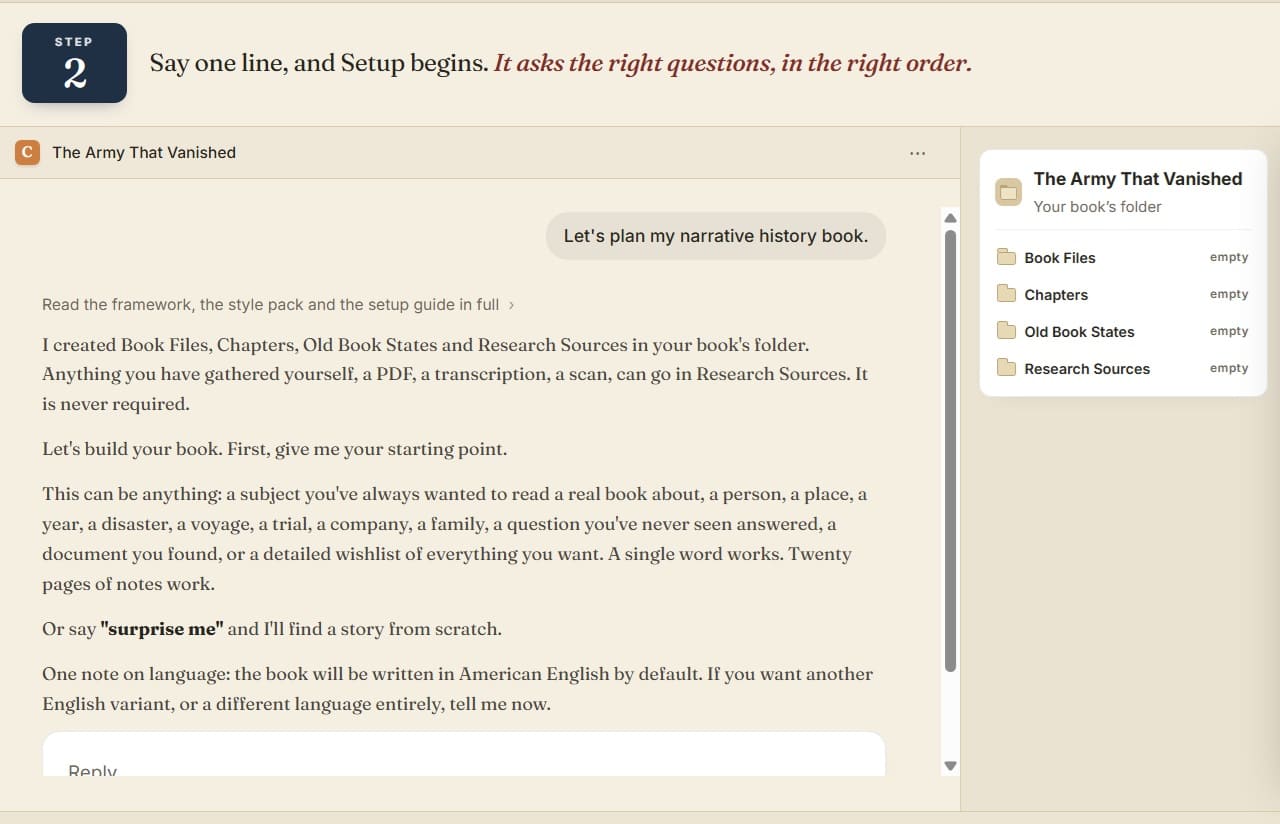Click the 'Your book's folder' subtitle
This screenshot has width=1280, height=824.
click(x=1098, y=207)
